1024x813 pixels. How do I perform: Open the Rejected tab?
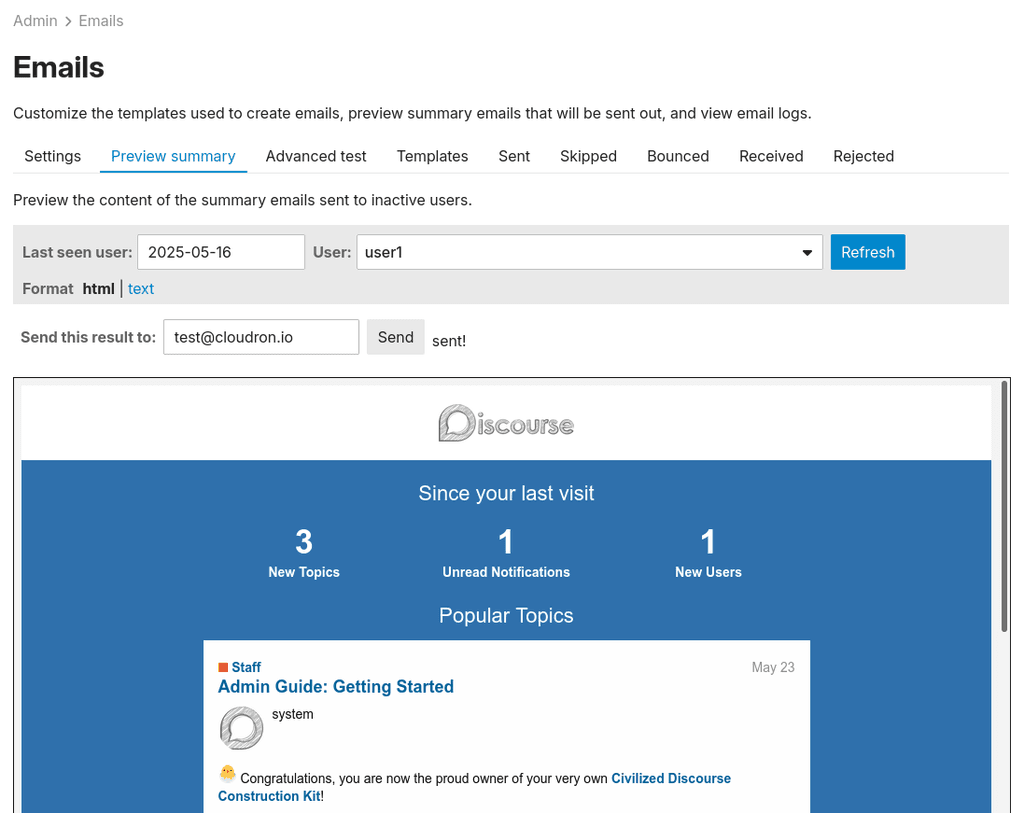(863, 156)
